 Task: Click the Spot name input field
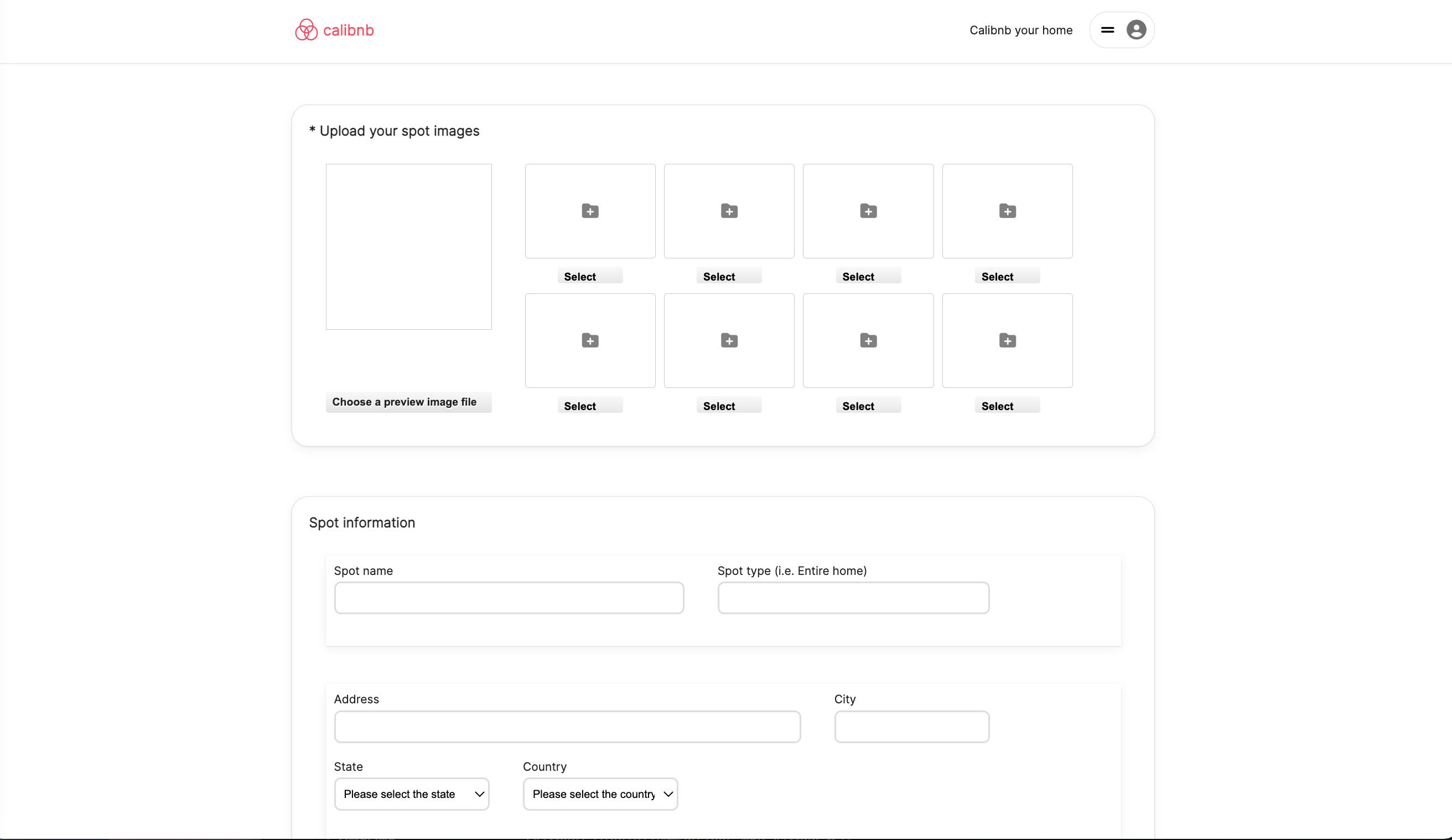point(509,598)
